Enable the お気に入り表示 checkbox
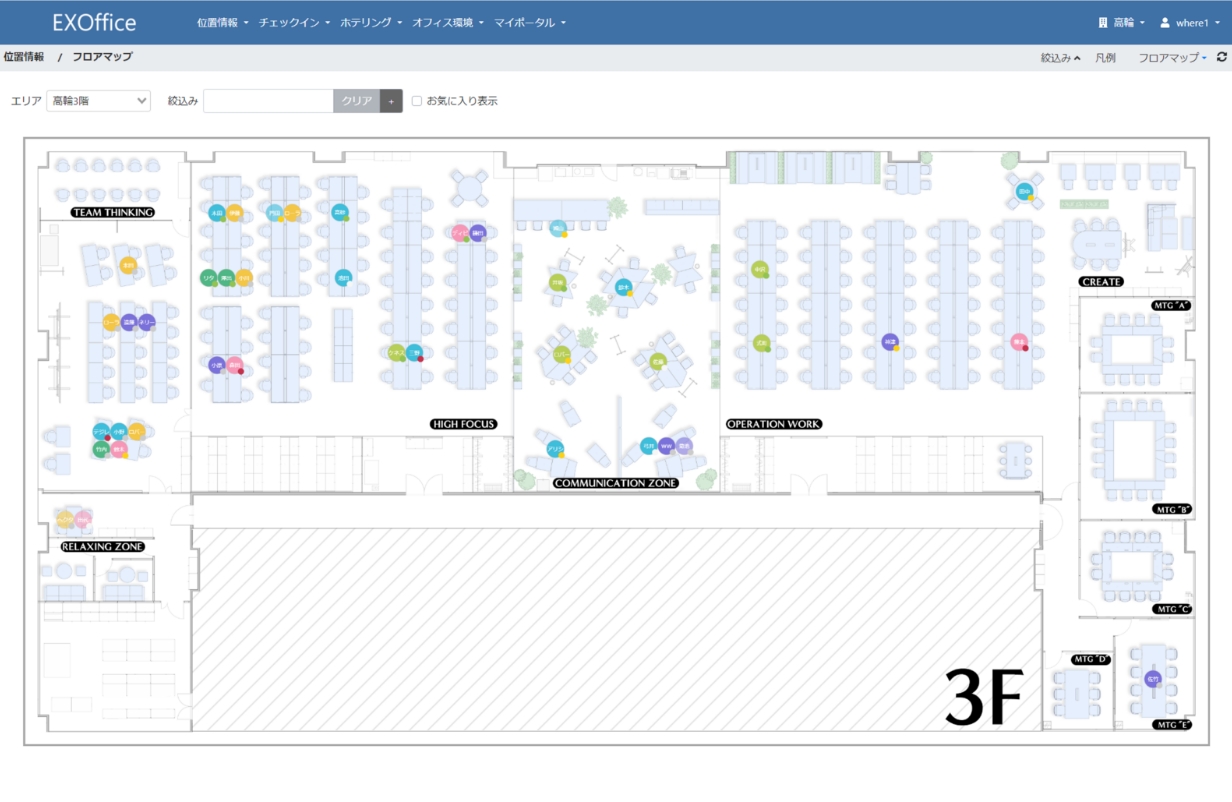Image resolution: width=1232 pixels, height=802 pixels. click(x=417, y=101)
